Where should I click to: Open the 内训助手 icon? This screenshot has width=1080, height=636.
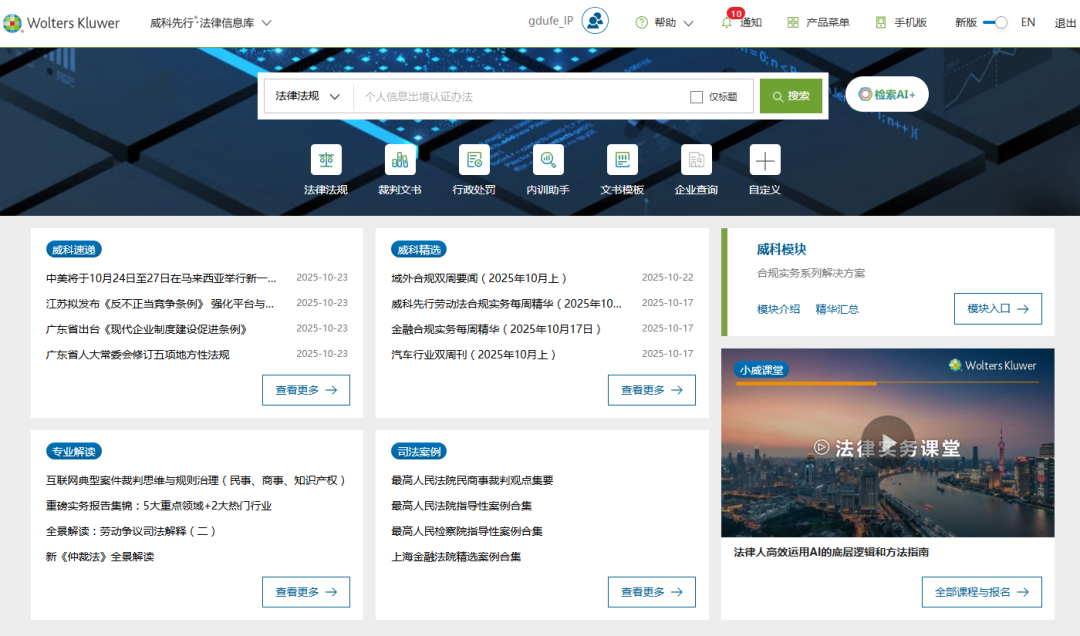pyautogui.click(x=548, y=160)
